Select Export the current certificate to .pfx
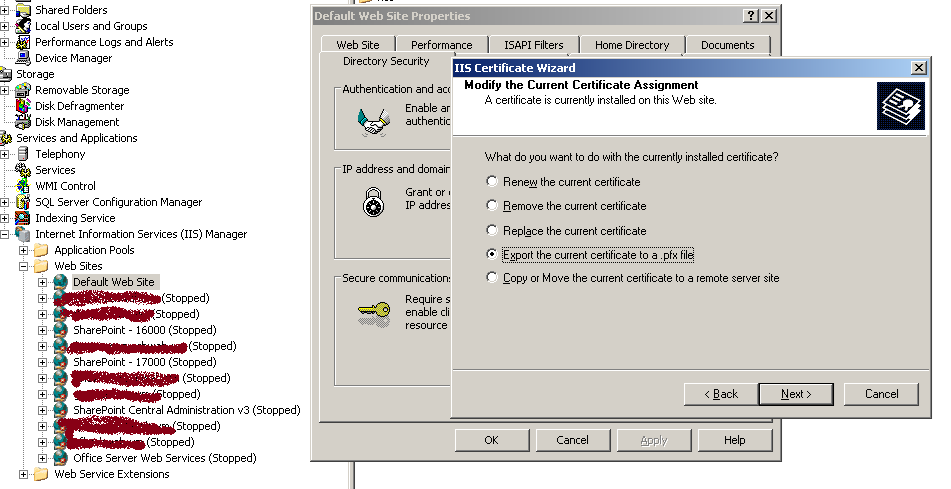The height and width of the screenshot is (489, 951). (x=492, y=254)
